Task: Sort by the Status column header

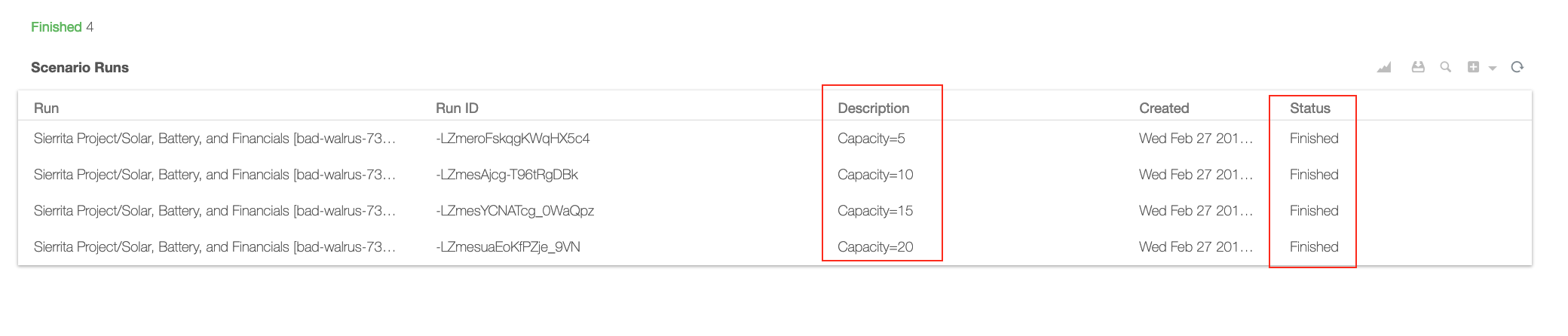Action: point(1309,108)
